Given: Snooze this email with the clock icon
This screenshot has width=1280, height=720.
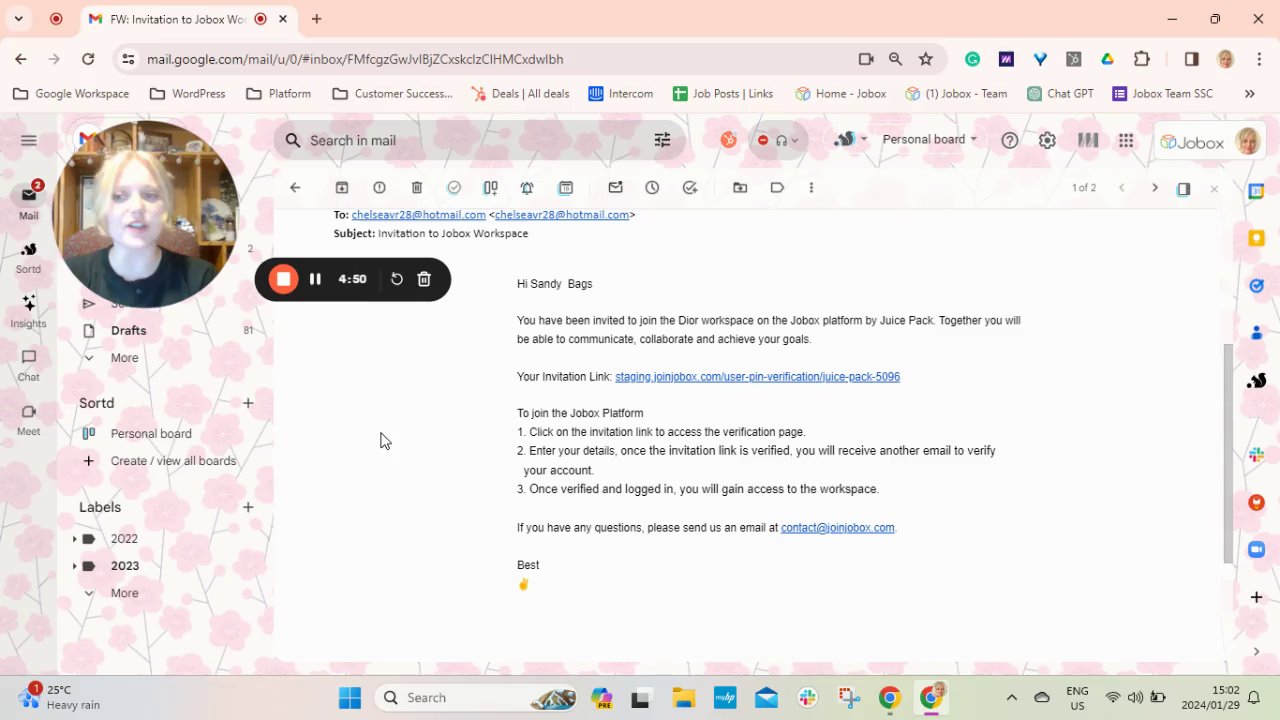Looking at the screenshot, I should tap(652, 188).
